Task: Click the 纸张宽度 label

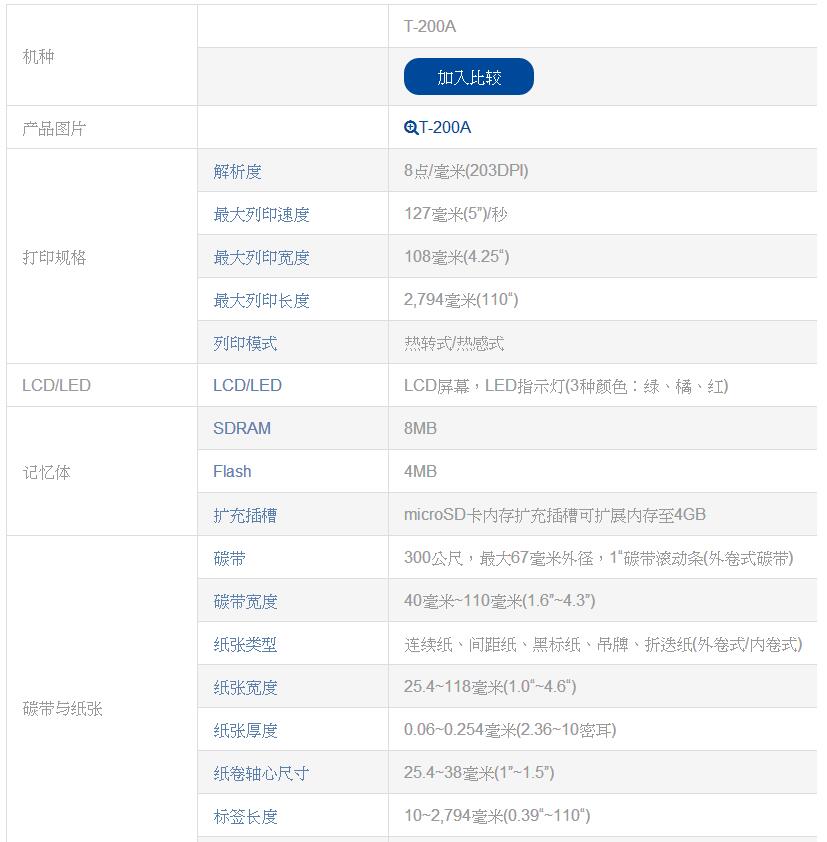Action: click(245, 687)
